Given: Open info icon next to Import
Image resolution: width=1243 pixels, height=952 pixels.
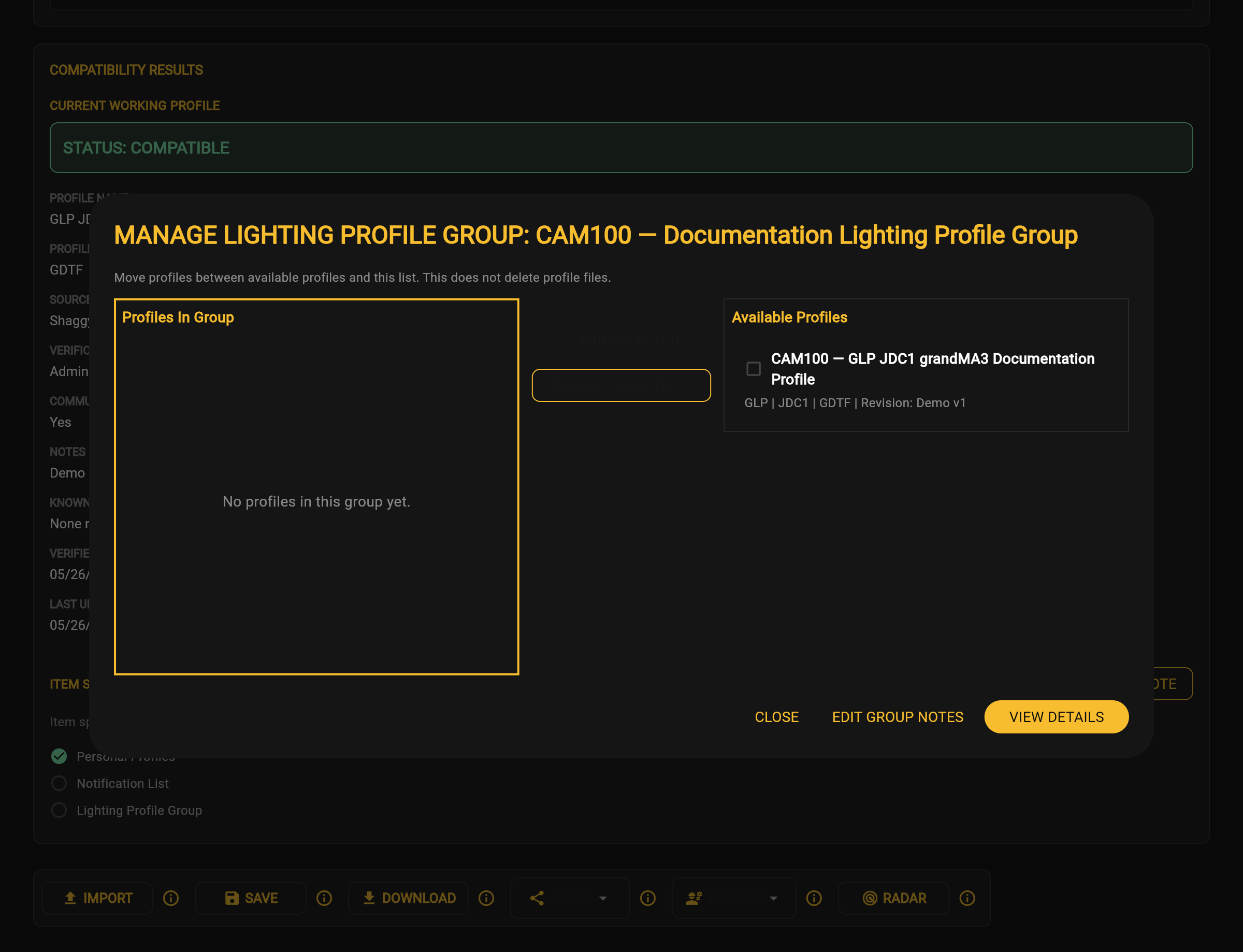Looking at the screenshot, I should (171, 898).
